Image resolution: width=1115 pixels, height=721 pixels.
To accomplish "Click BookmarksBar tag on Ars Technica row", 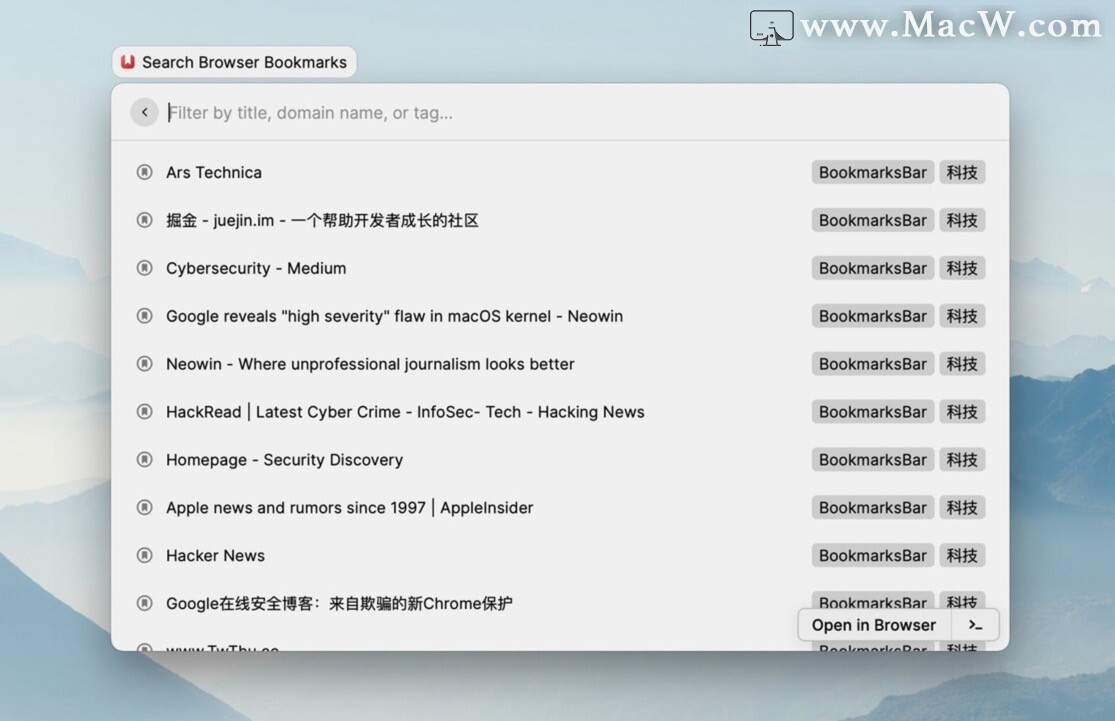I will click(x=873, y=172).
